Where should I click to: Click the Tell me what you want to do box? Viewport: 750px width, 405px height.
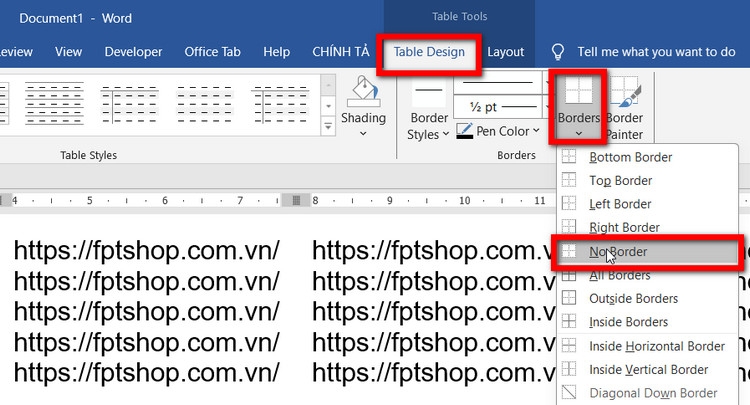656,52
